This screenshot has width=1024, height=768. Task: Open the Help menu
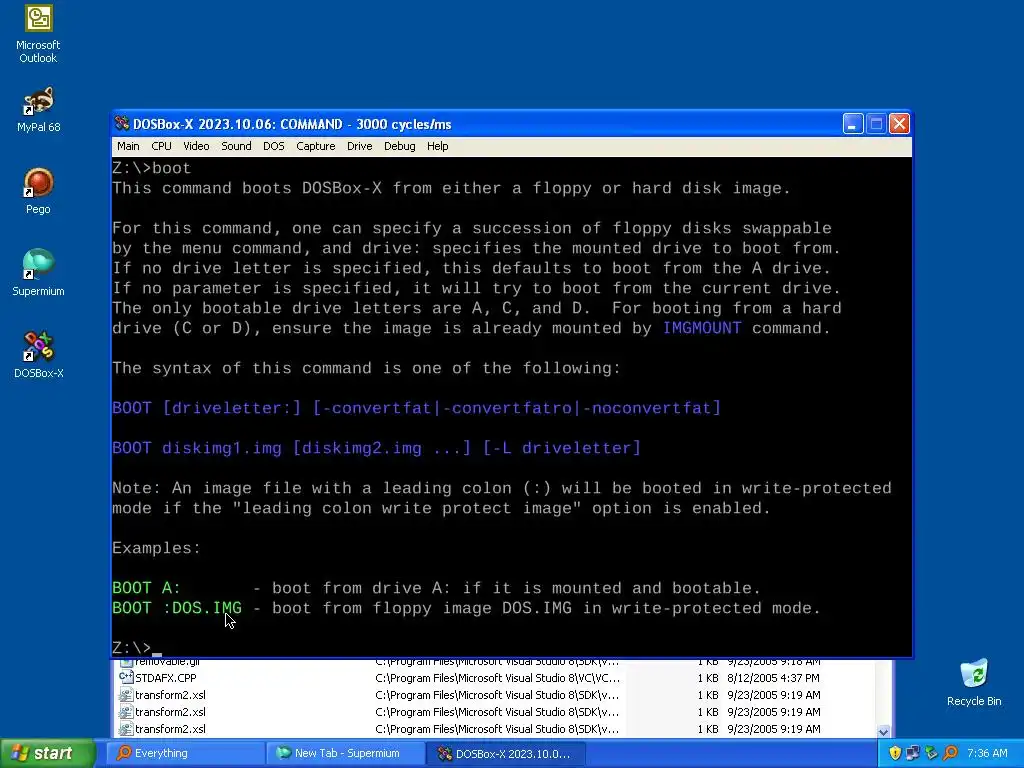(438, 146)
